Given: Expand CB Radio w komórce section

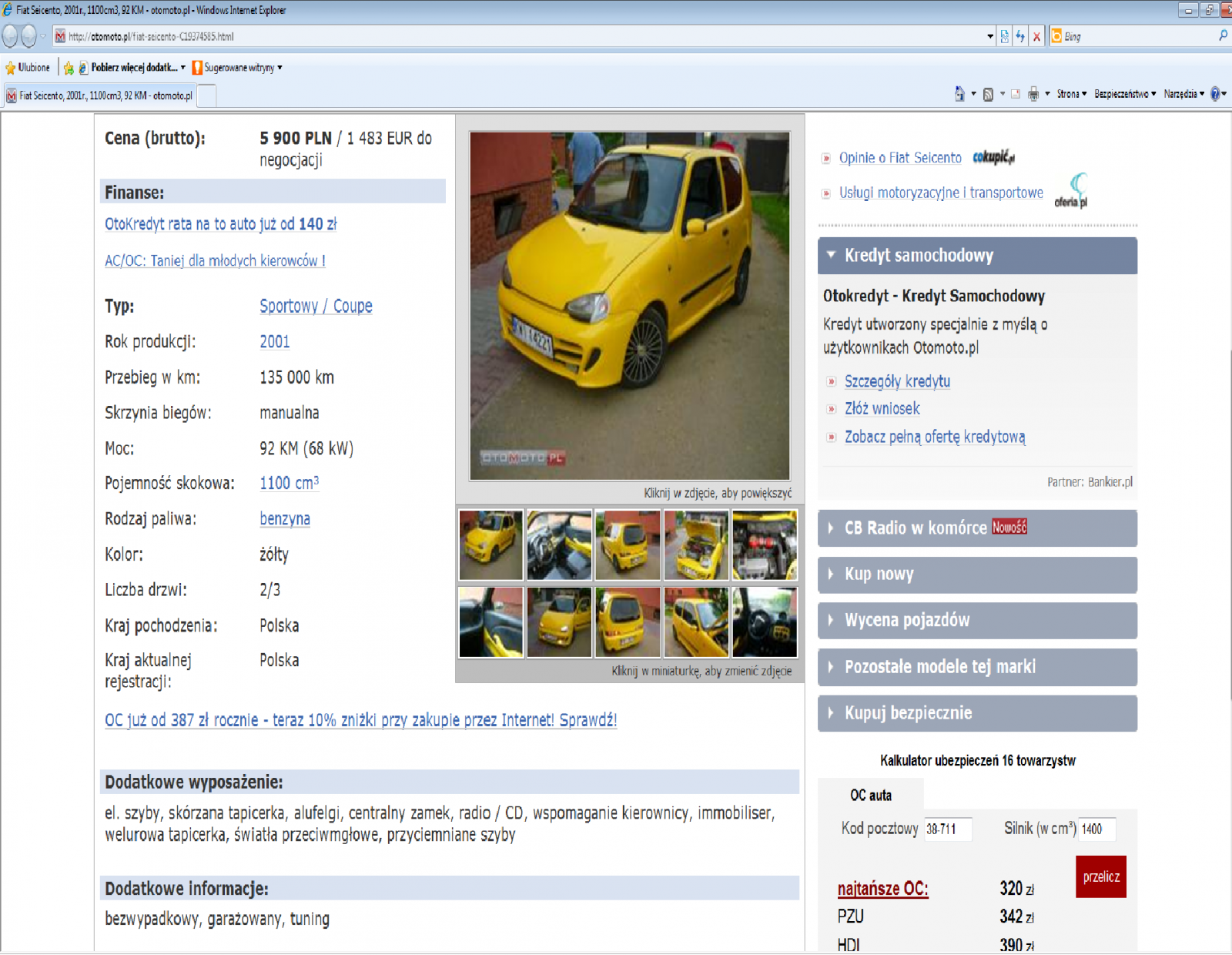Looking at the screenshot, I should pyautogui.click(x=977, y=528).
